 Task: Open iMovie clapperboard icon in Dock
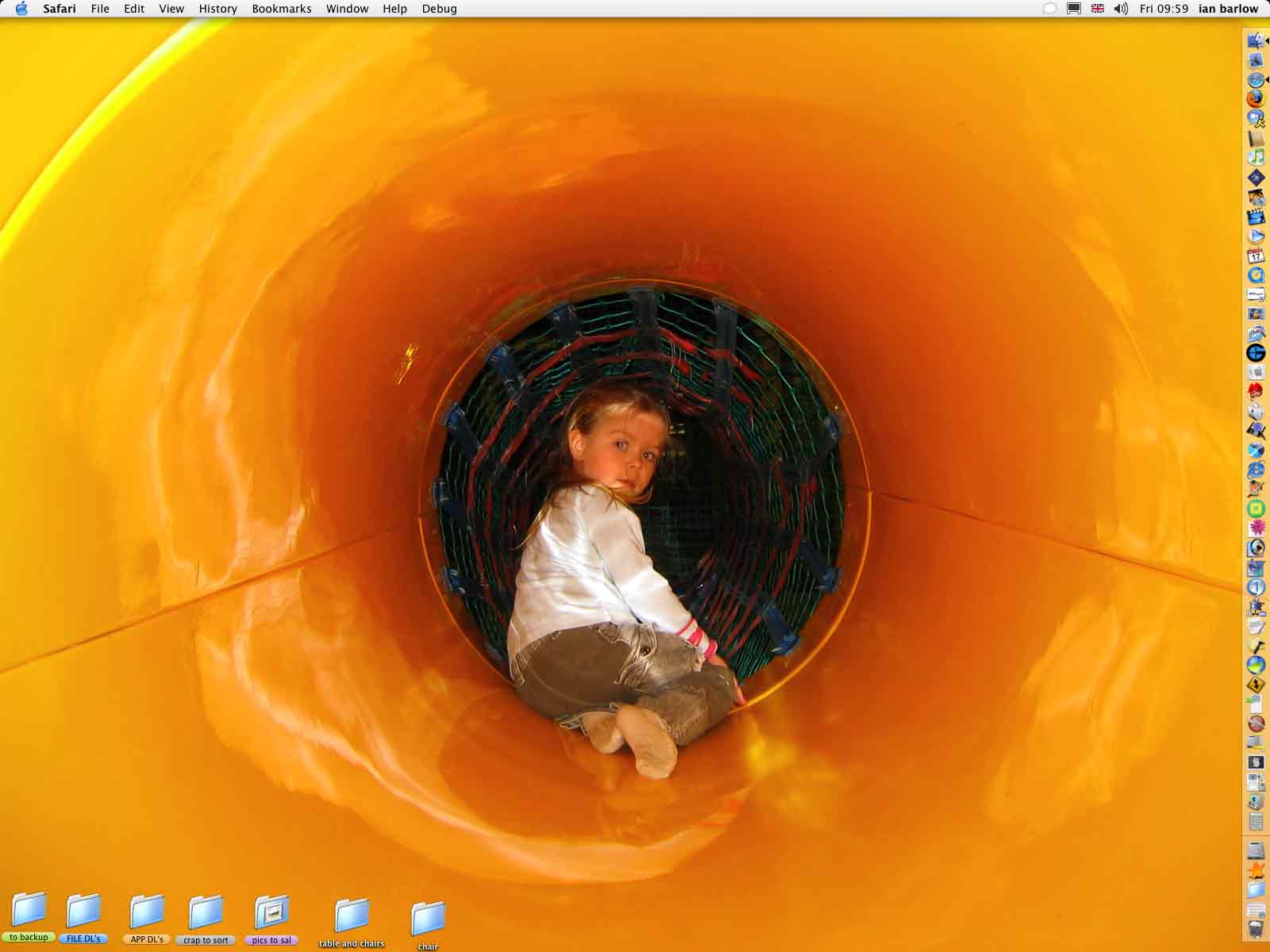pyautogui.click(x=1256, y=217)
